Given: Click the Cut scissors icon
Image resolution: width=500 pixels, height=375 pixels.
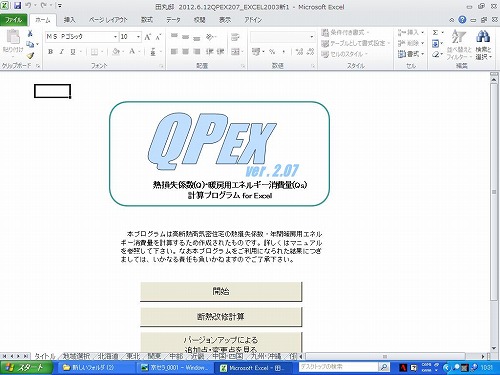Looking at the screenshot, I should click(30, 33).
